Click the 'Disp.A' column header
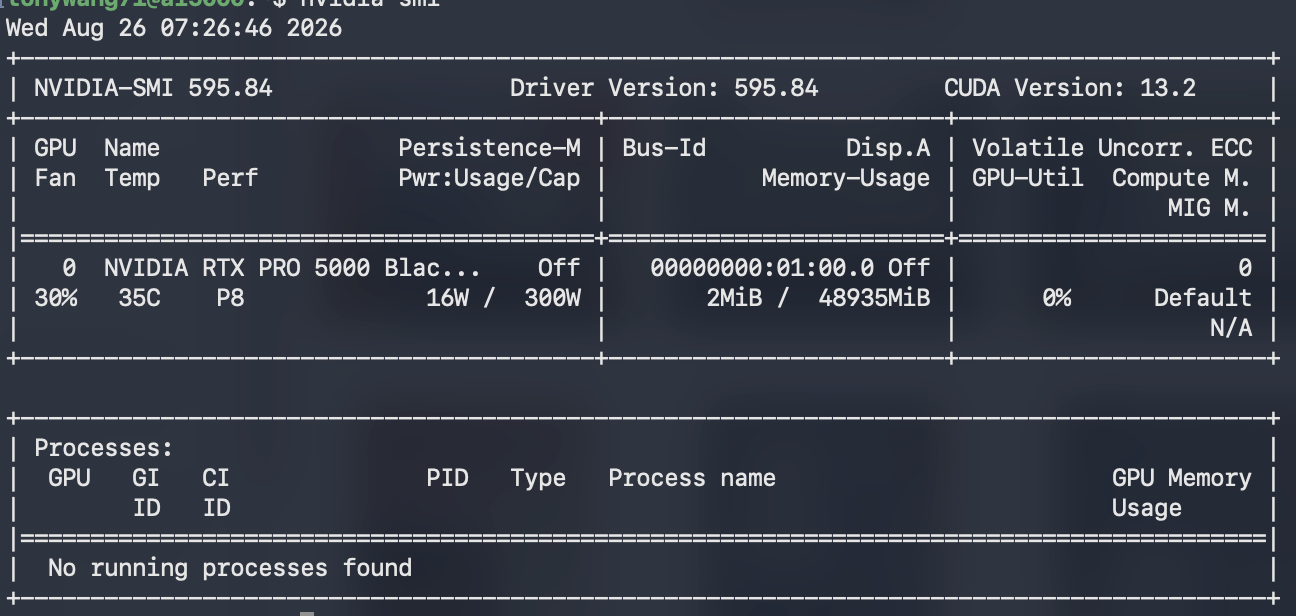Screen dimensions: 1296x616 [888, 148]
